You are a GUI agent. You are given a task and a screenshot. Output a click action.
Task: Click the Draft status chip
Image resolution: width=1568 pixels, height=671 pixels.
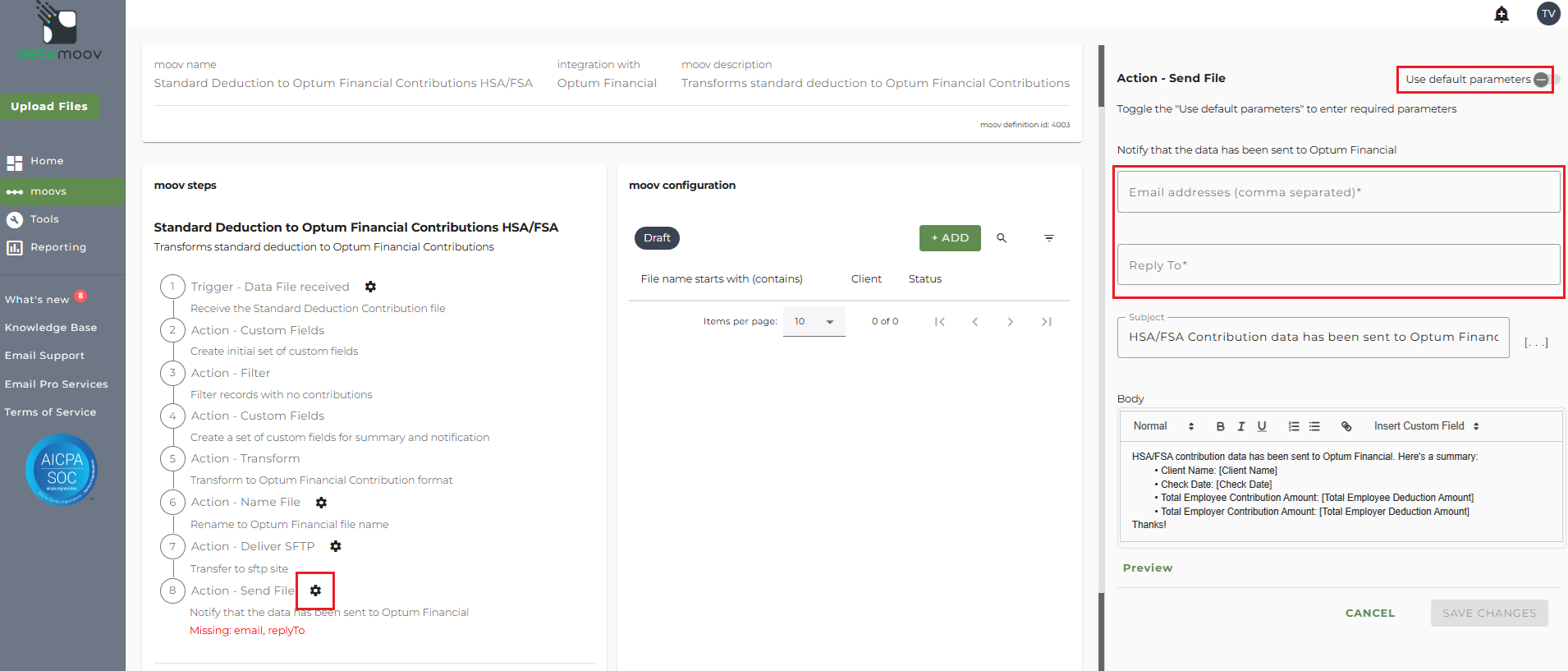point(657,238)
